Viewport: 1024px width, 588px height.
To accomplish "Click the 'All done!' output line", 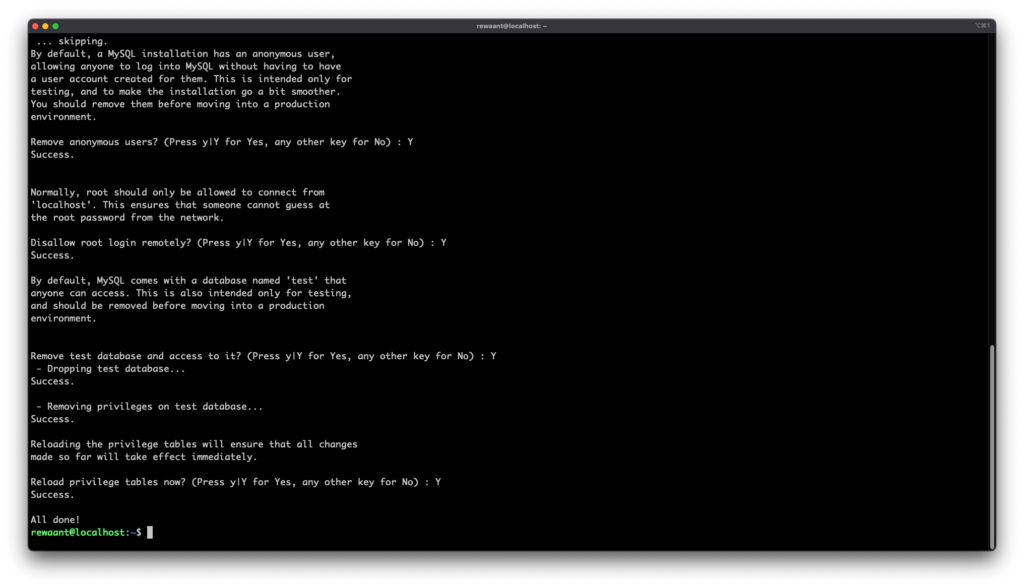I will click(55, 520).
